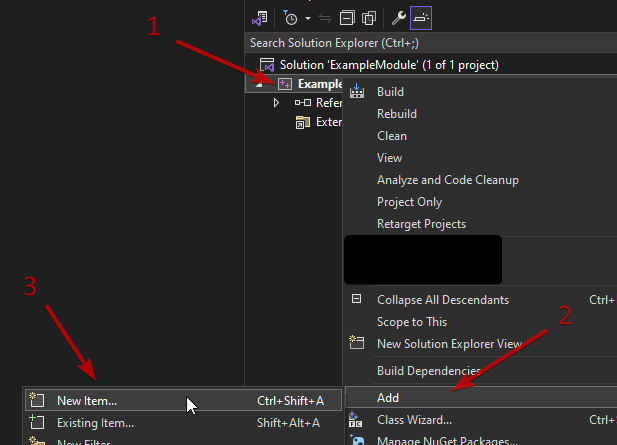Select Clean in the context menu
Image resolution: width=617 pixels, height=445 pixels.
(x=391, y=136)
